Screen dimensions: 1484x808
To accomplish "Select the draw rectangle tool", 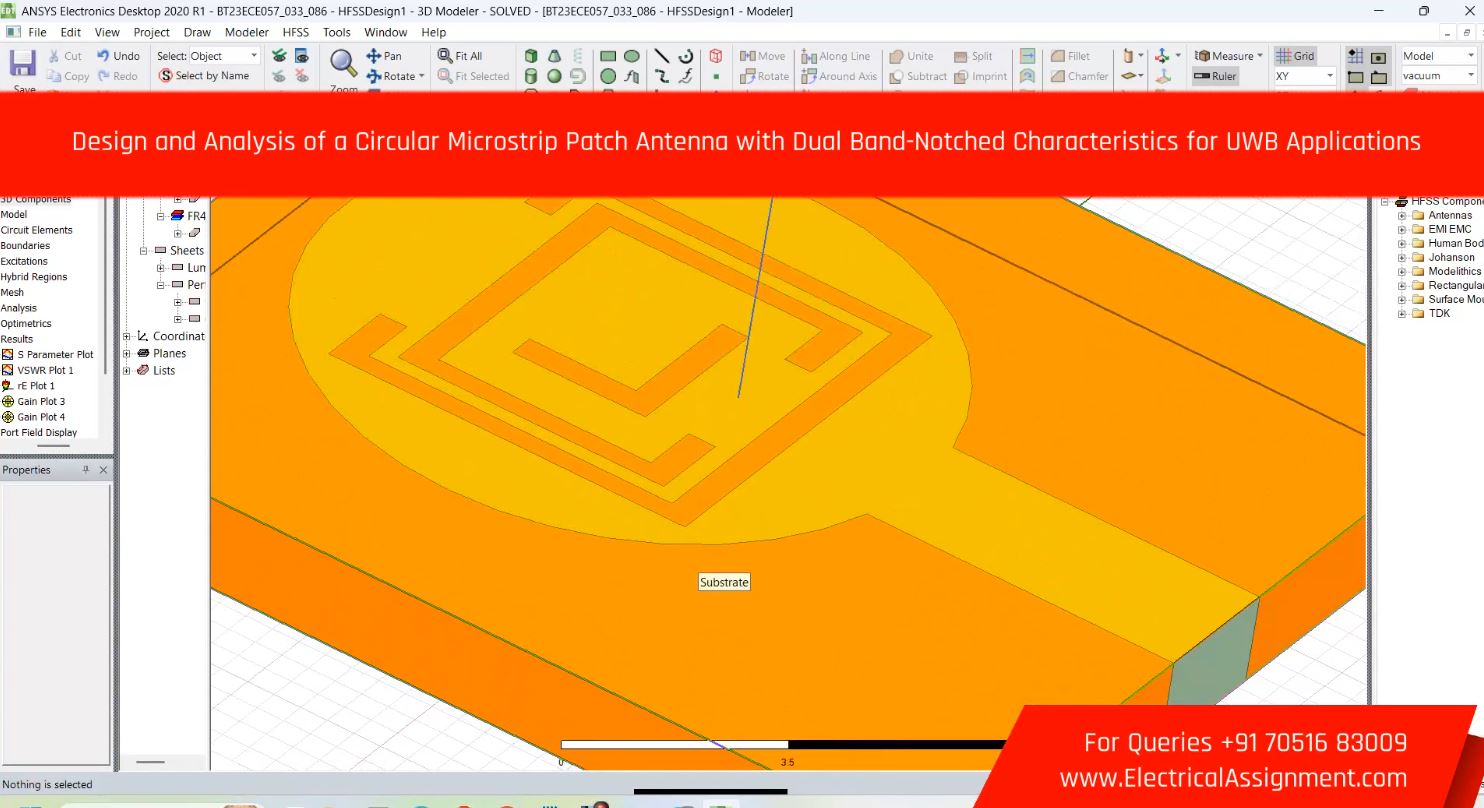I will [x=608, y=56].
